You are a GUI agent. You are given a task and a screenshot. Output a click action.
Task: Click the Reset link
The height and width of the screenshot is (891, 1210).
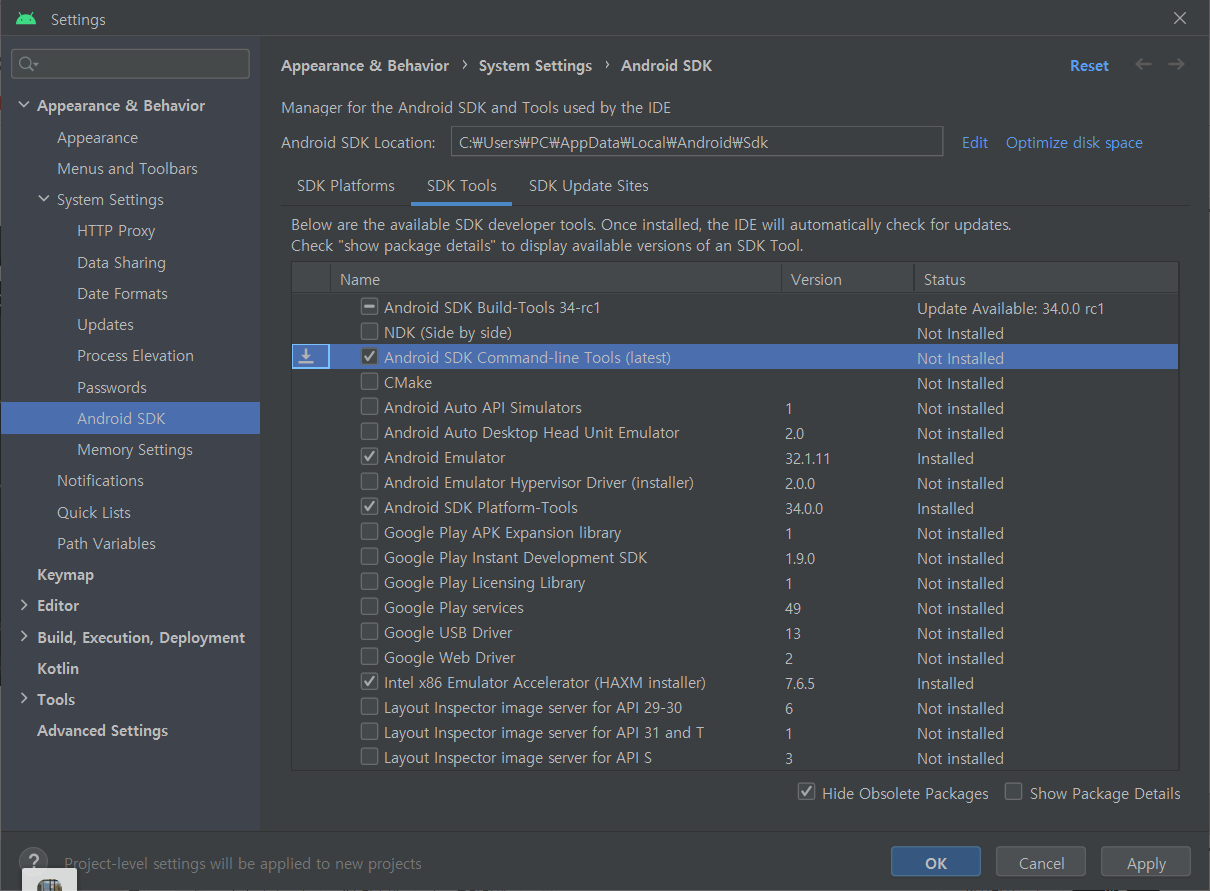coord(1089,66)
